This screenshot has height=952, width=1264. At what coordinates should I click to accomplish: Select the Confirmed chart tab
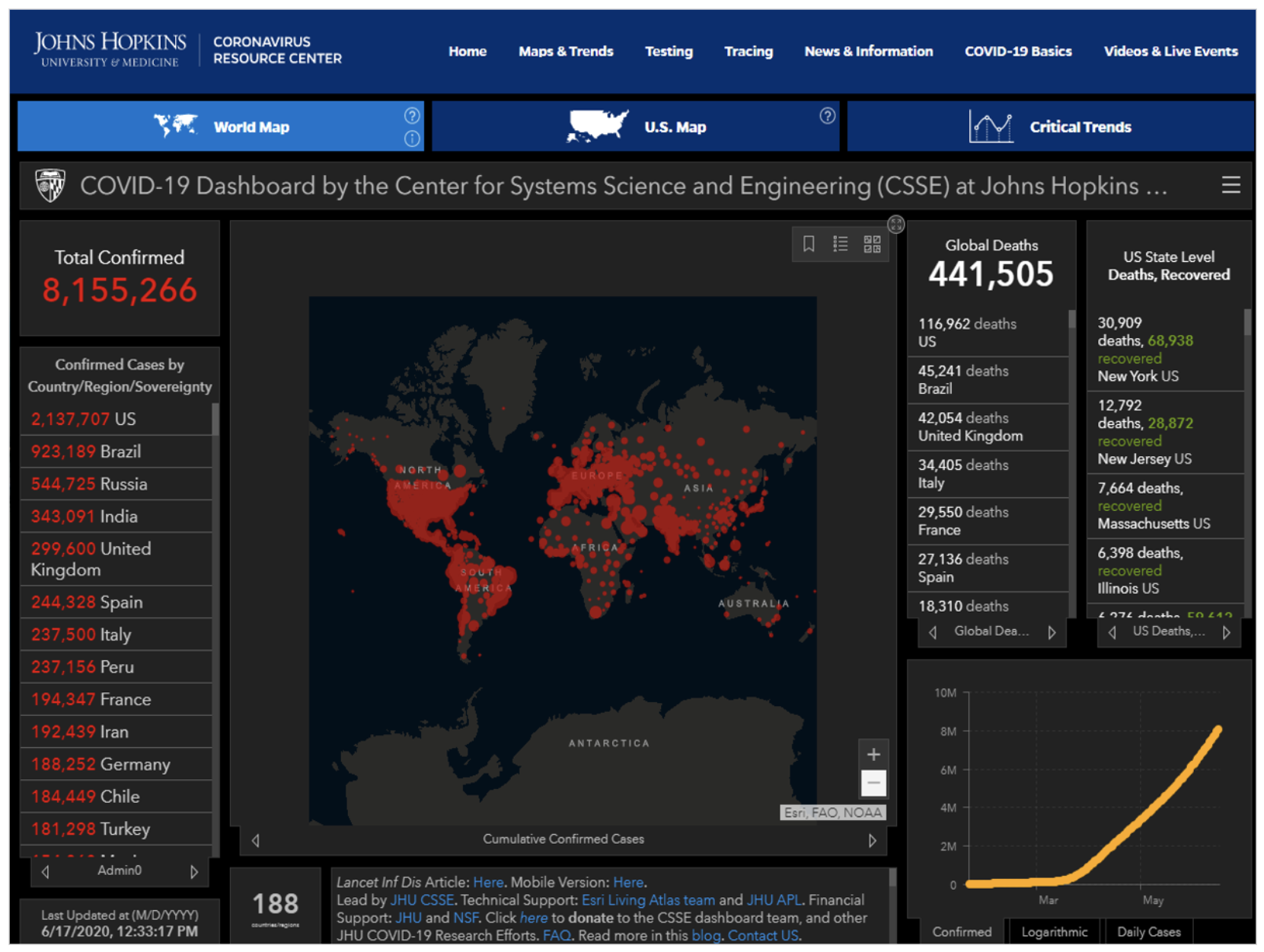pyautogui.click(x=962, y=931)
